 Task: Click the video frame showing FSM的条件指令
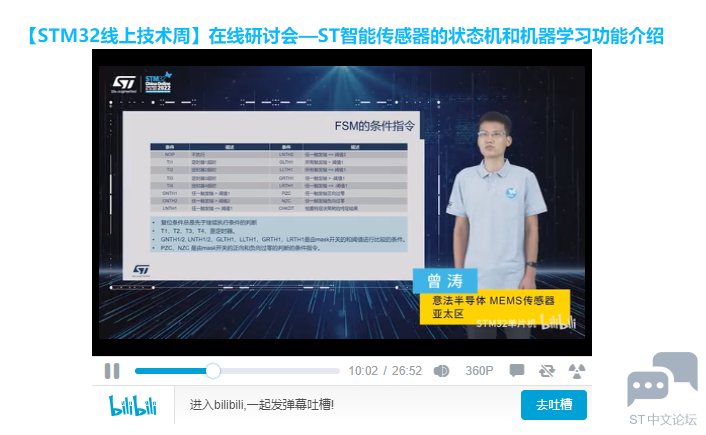coord(342,203)
